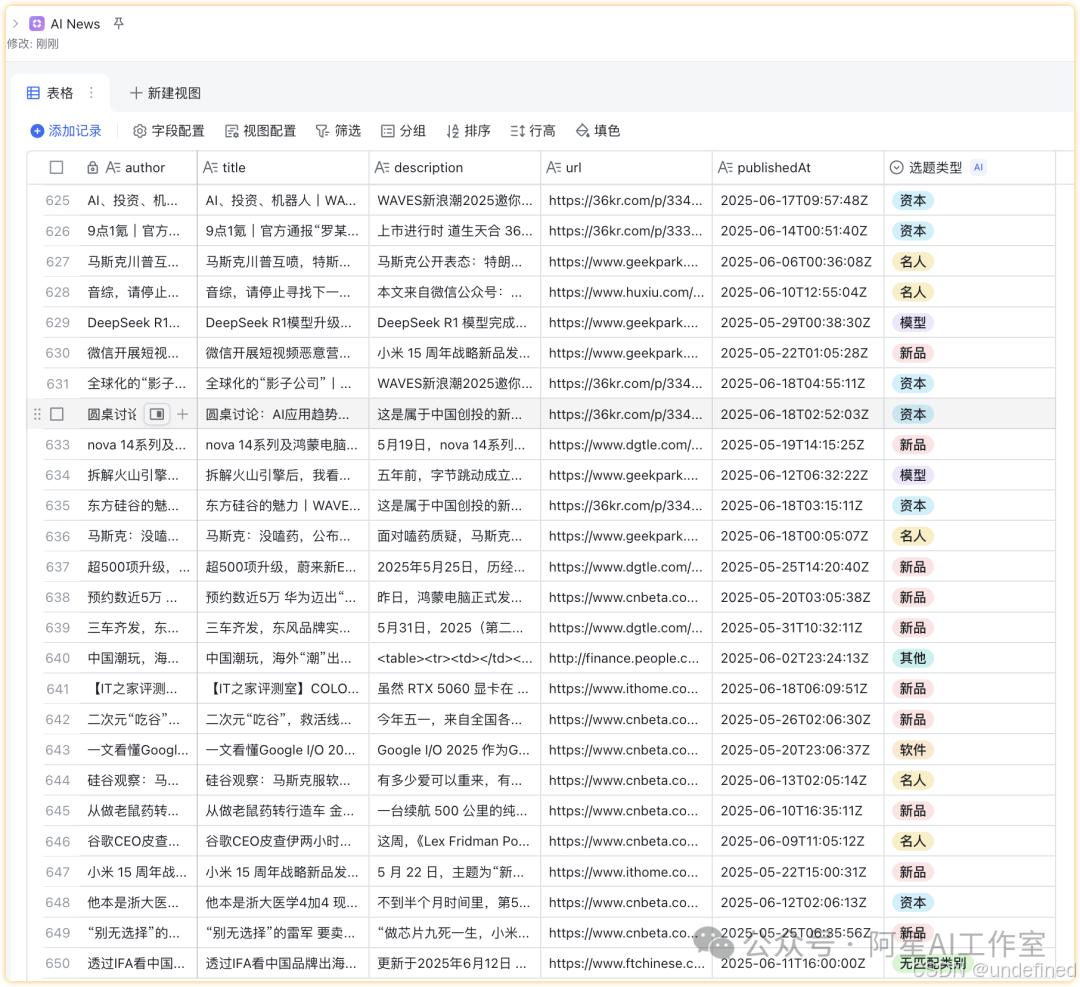Adjust row height with 行高
The height and width of the screenshot is (987, 1080).
click(x=532, y=131)
